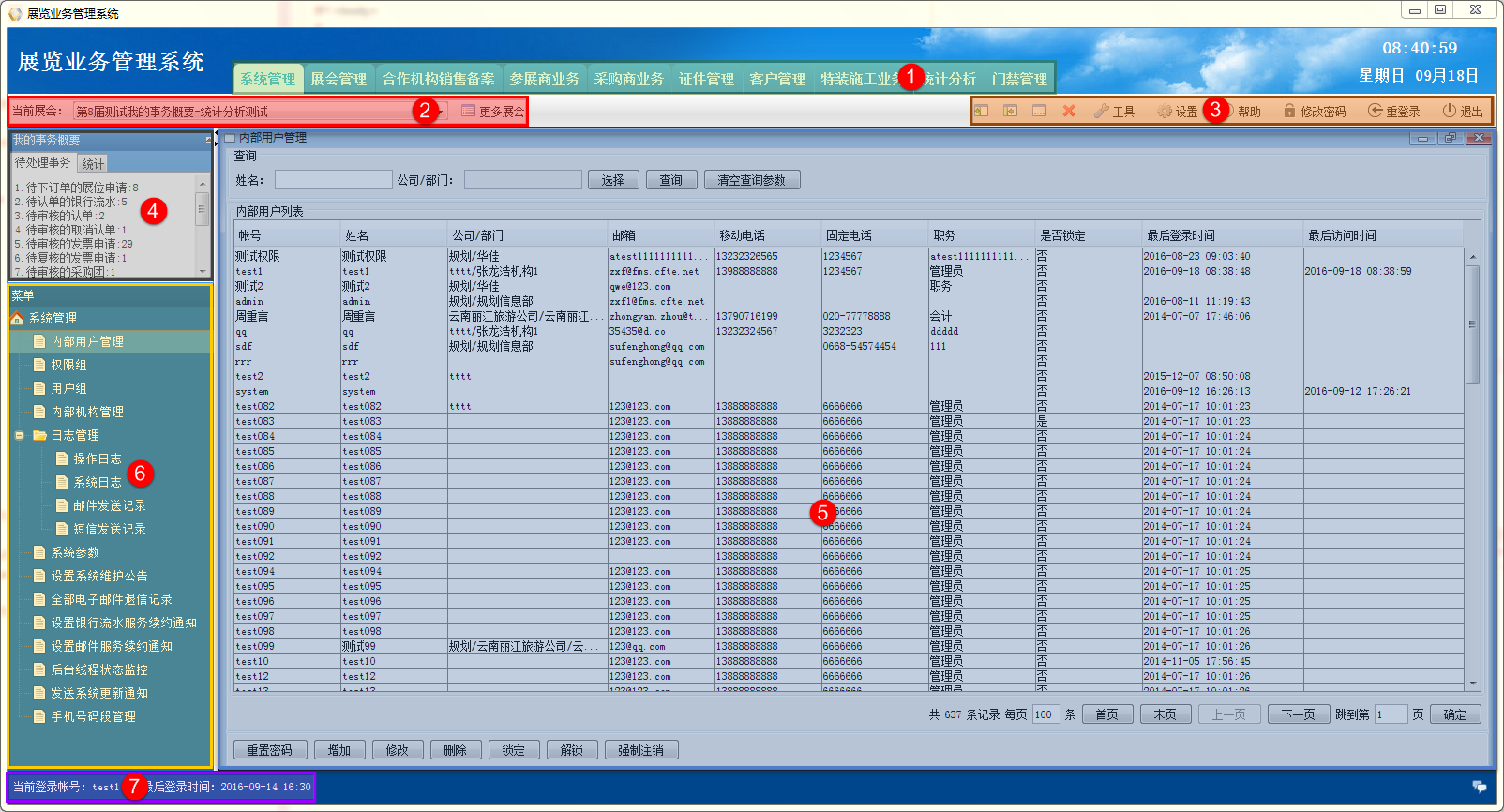Select the test082 account row

point(849,407)
